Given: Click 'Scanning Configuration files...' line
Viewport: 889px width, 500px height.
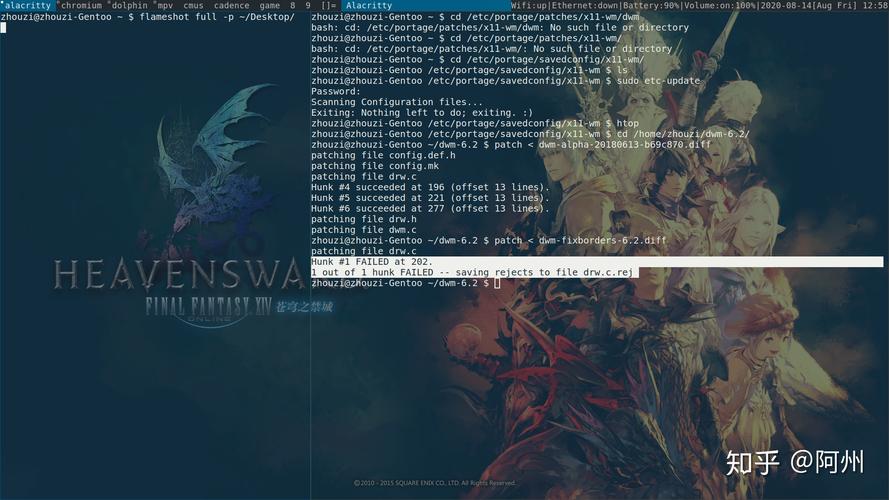Looking at the screenshot, I should tap(397, 102).
